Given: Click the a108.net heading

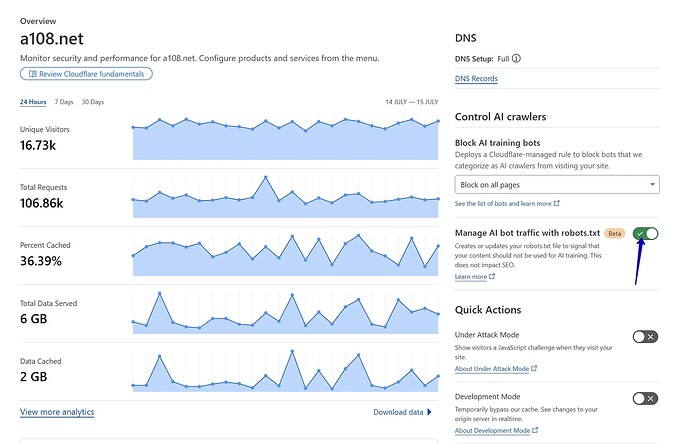Looking at the screenshot, I should pyautogui.click(x=52, y=39).
